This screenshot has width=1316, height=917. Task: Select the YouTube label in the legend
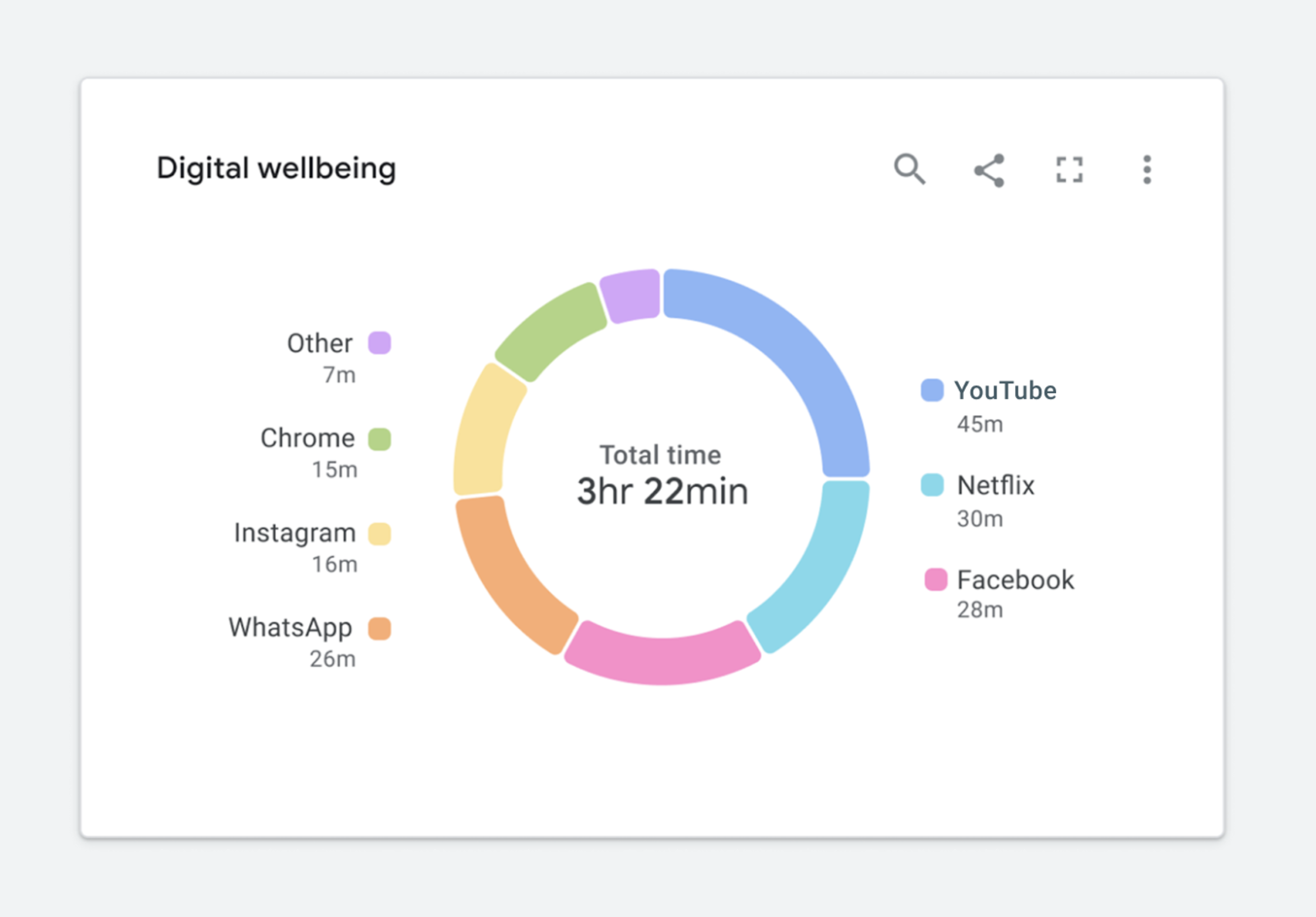pos(1004,390)
